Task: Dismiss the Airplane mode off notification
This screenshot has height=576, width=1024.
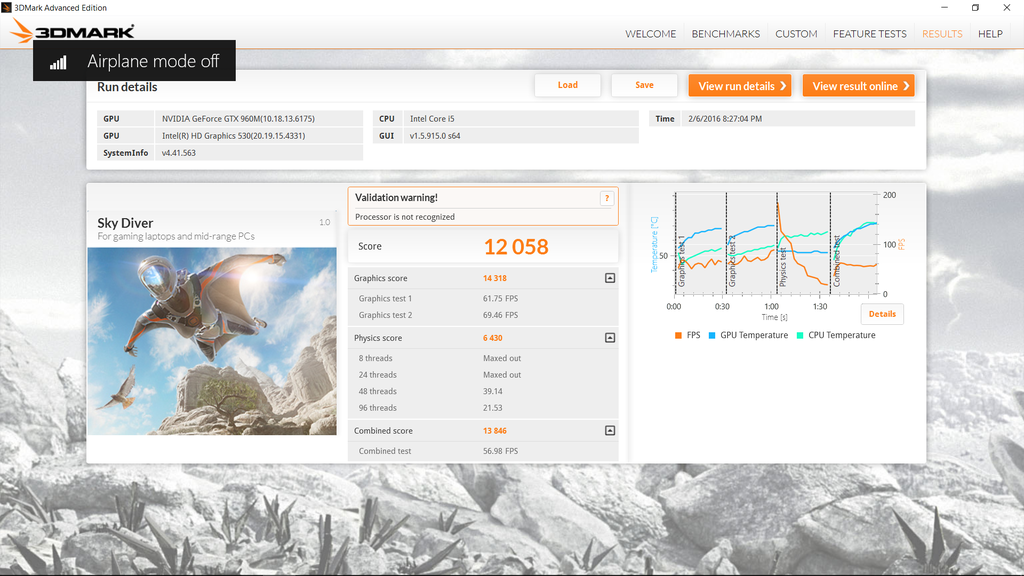Action: click(x=134, y=61)
